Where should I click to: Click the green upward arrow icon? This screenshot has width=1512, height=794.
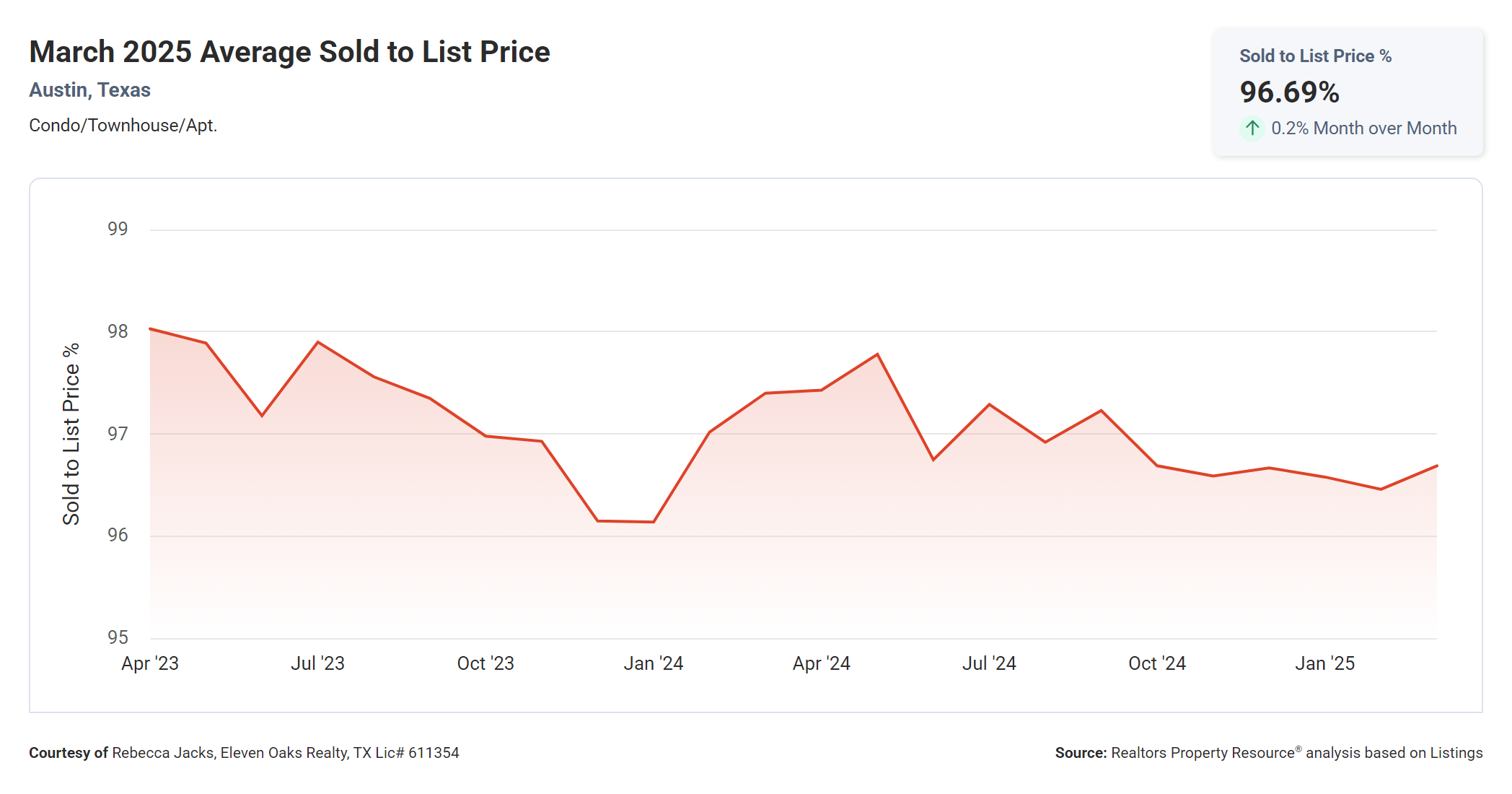[x=1252, y=128]
